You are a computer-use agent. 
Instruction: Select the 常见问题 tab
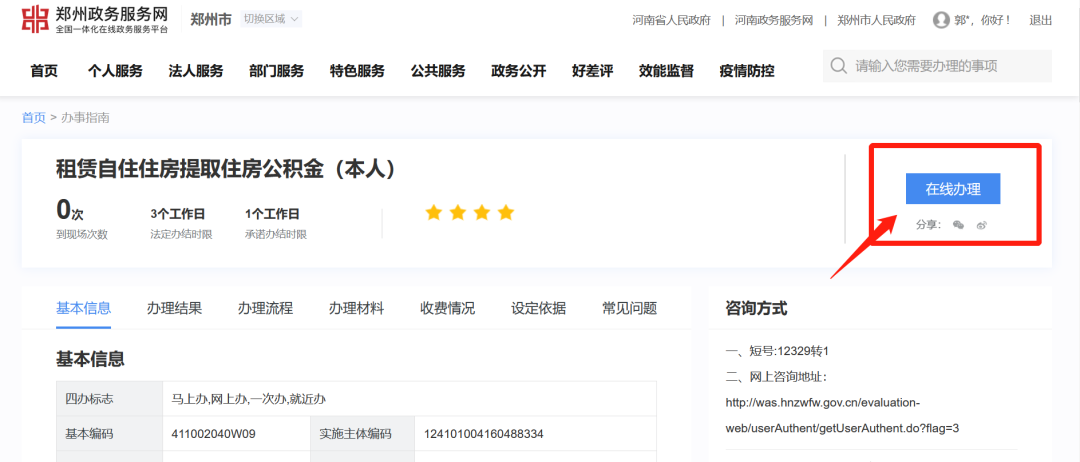pyautogui.click(x=629, y=308)
